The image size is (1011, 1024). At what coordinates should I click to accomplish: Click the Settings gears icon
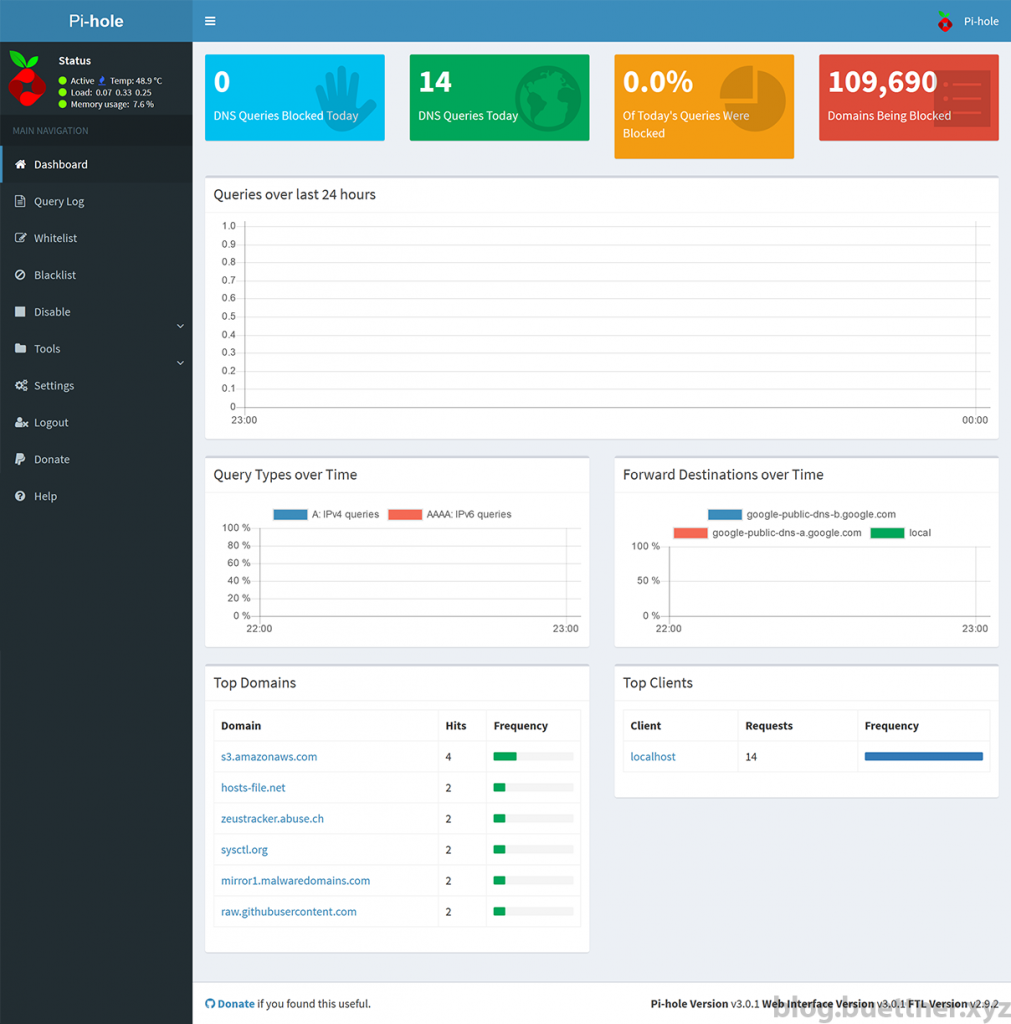pos(20,386)
